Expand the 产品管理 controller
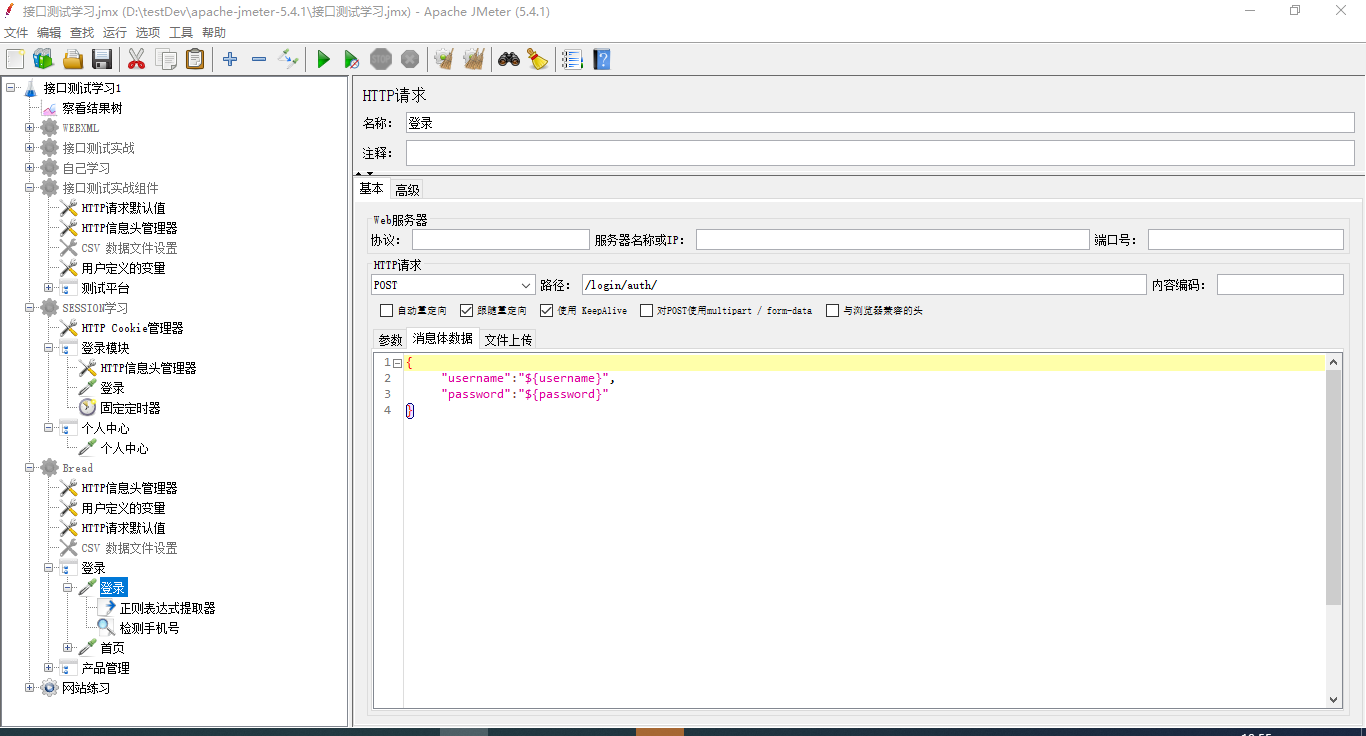The height and width of the screenshot is (736, 1366). pyautogui.click(x=49, y=668)
